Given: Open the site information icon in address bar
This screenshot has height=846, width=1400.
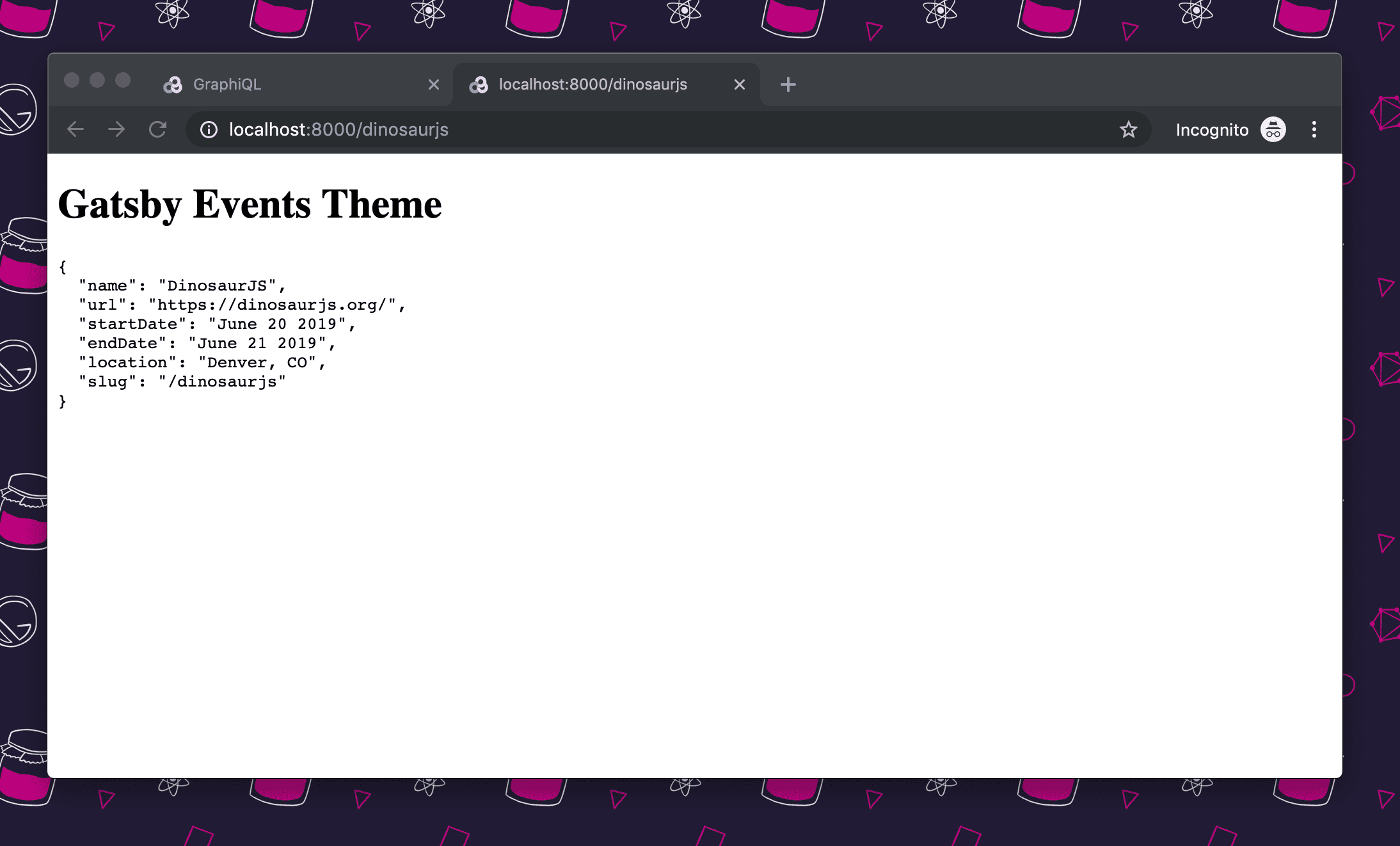Looking at the screenshot, I should [209, 130].
